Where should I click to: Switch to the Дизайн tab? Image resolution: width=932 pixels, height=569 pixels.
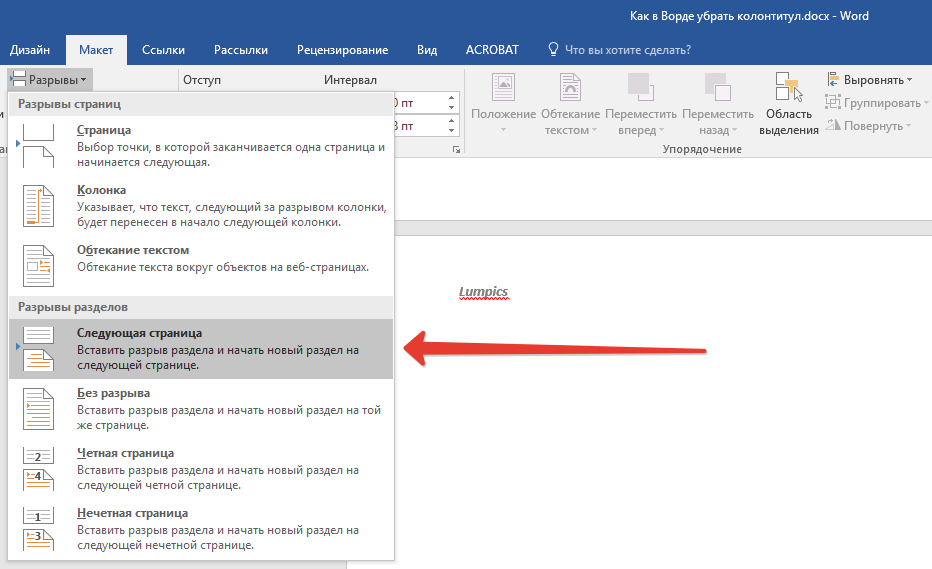[30, 49]
